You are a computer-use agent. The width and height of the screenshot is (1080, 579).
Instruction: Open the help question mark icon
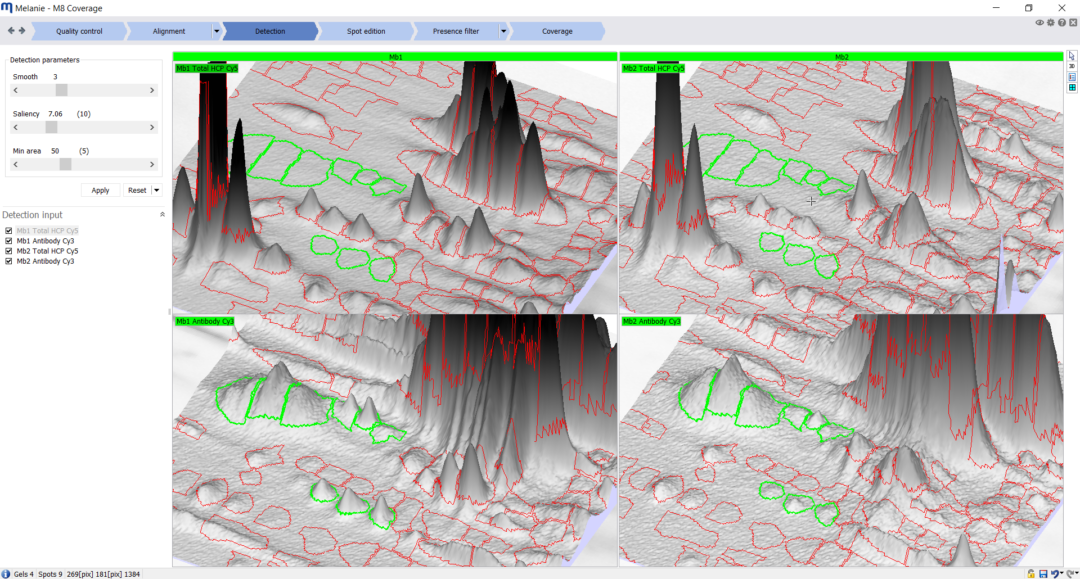point(1061,22)
